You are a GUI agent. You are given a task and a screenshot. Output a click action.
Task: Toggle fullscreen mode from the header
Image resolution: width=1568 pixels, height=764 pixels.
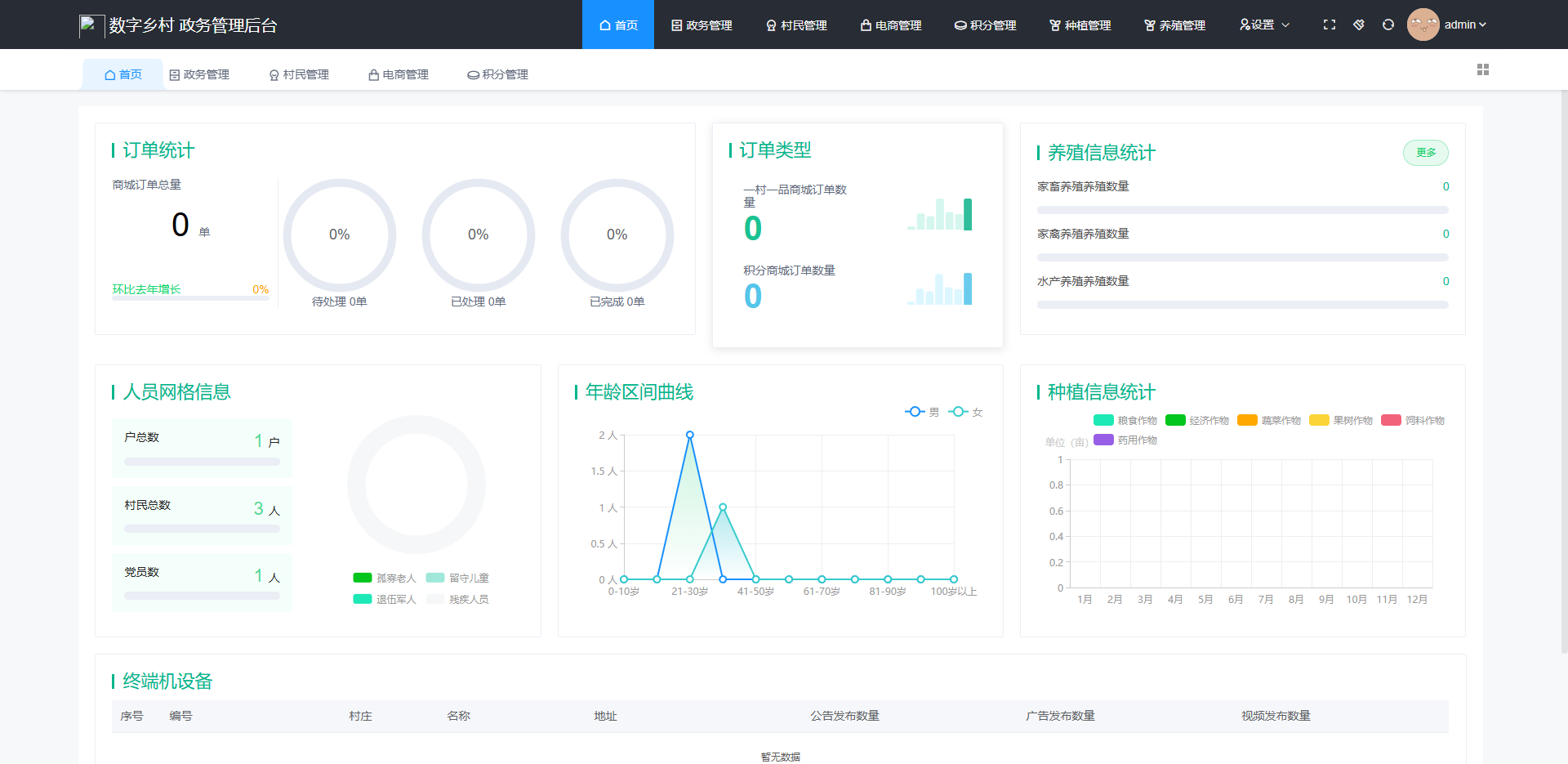point(1330,25)
